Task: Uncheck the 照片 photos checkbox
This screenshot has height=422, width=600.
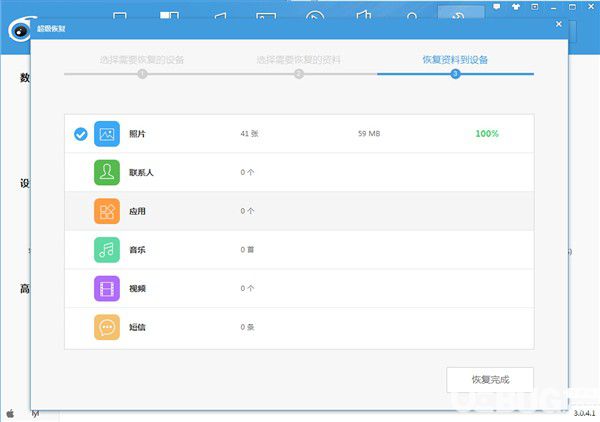Action: click(x=81, y=134)
